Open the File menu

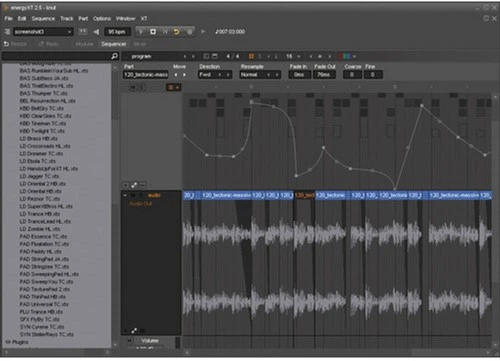pos(8,18)
